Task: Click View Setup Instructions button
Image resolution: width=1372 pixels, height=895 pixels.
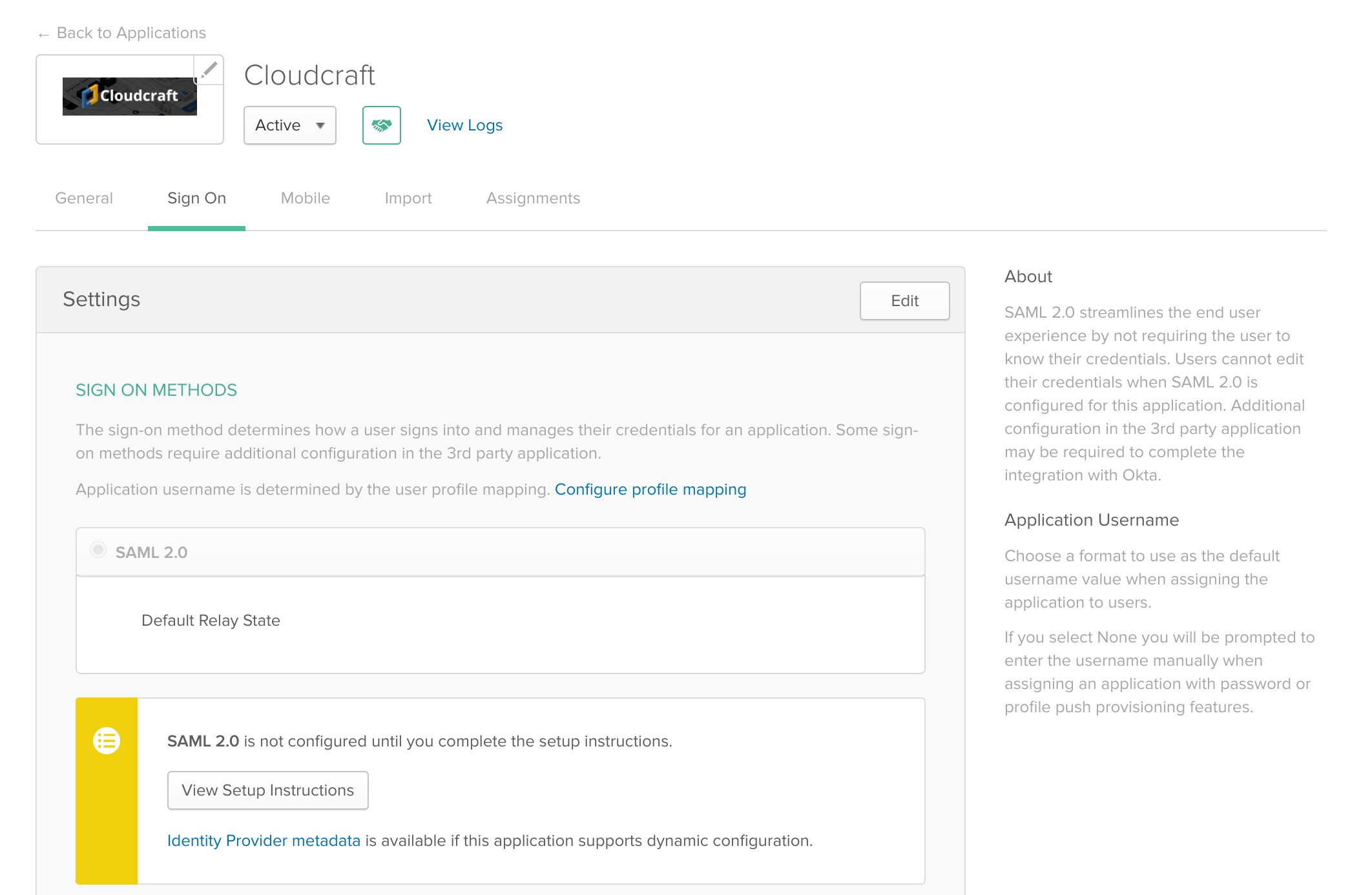Action: (268, 790)
